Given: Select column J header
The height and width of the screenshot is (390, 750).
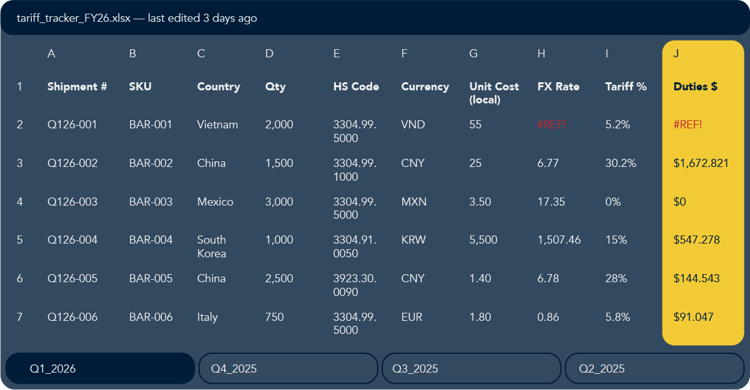Looking at the screenshot, I should click(676, 54).
